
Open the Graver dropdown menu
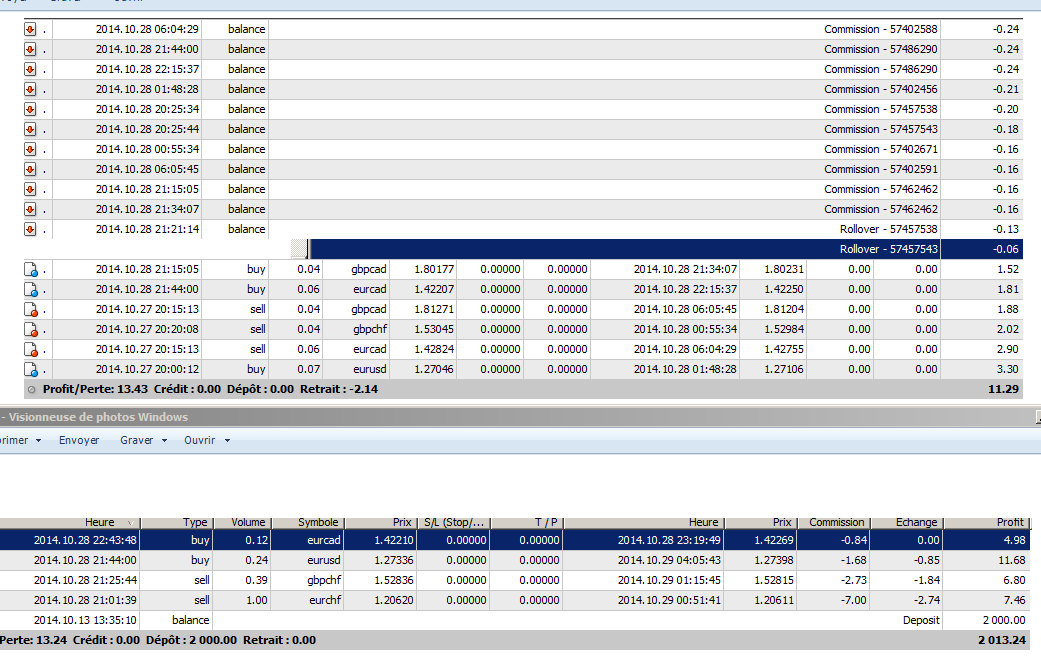tap(144, 440)
